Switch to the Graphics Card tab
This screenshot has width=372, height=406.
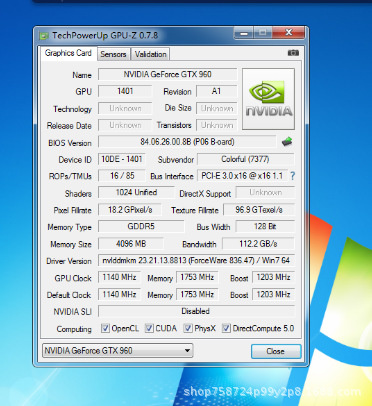[x=68, y=53]
